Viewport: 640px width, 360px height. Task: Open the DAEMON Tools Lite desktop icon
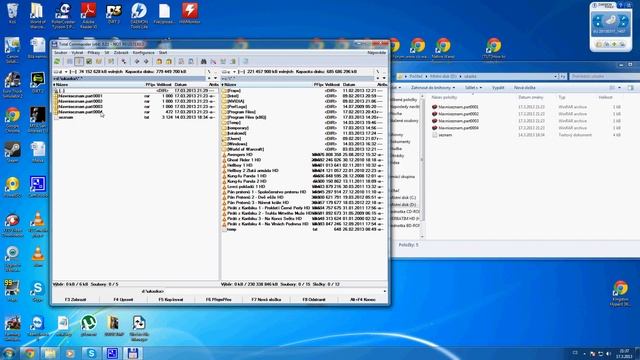139,15
